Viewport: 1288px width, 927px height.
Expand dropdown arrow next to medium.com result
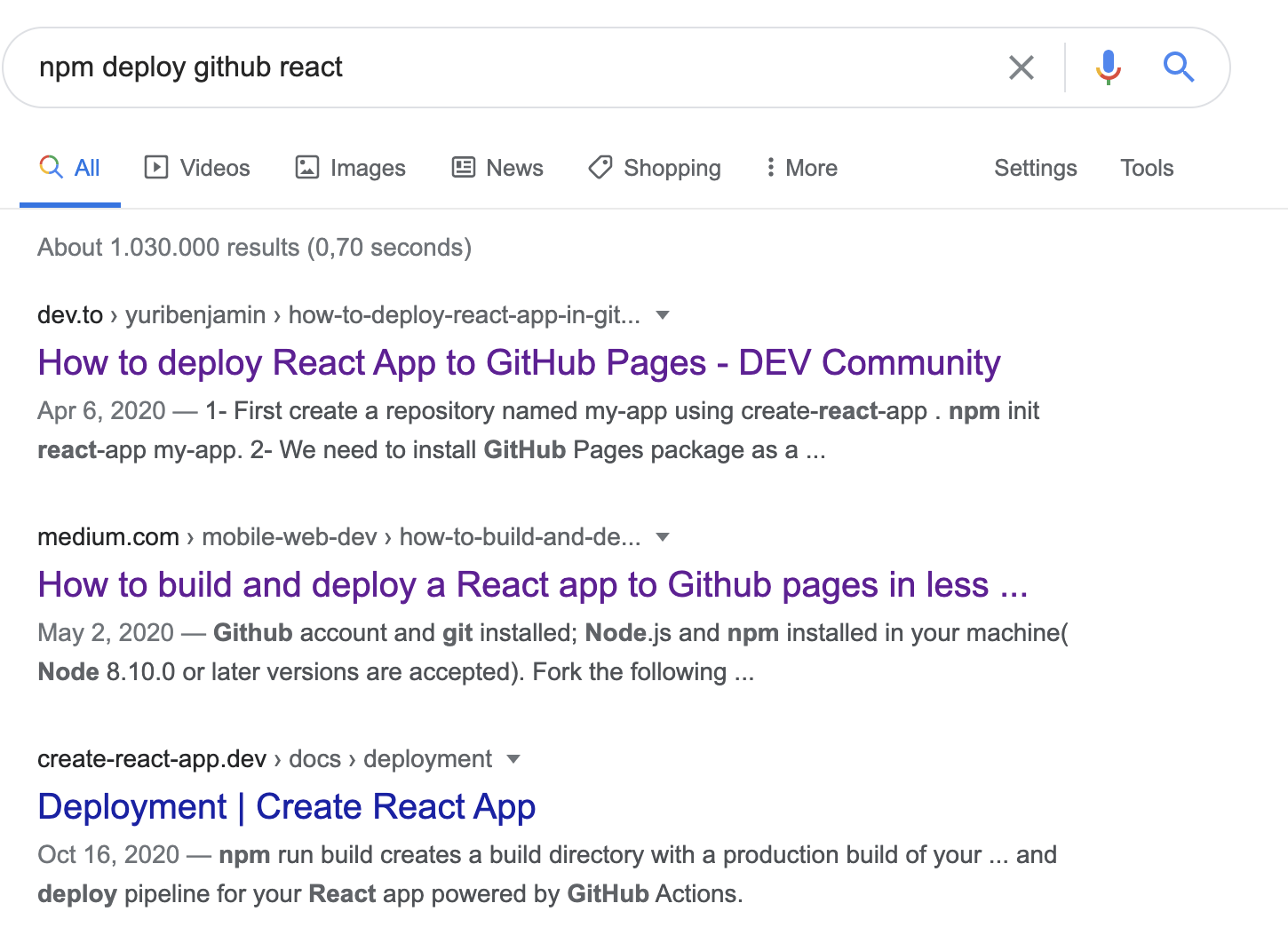[662, 537]
